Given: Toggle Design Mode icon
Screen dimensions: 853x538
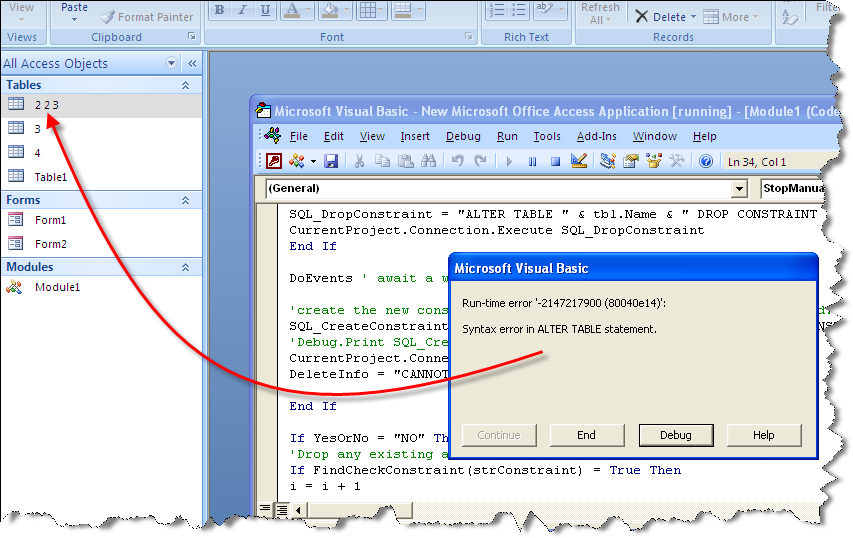Looking at the screenshot, I should (x=578, y=161).
